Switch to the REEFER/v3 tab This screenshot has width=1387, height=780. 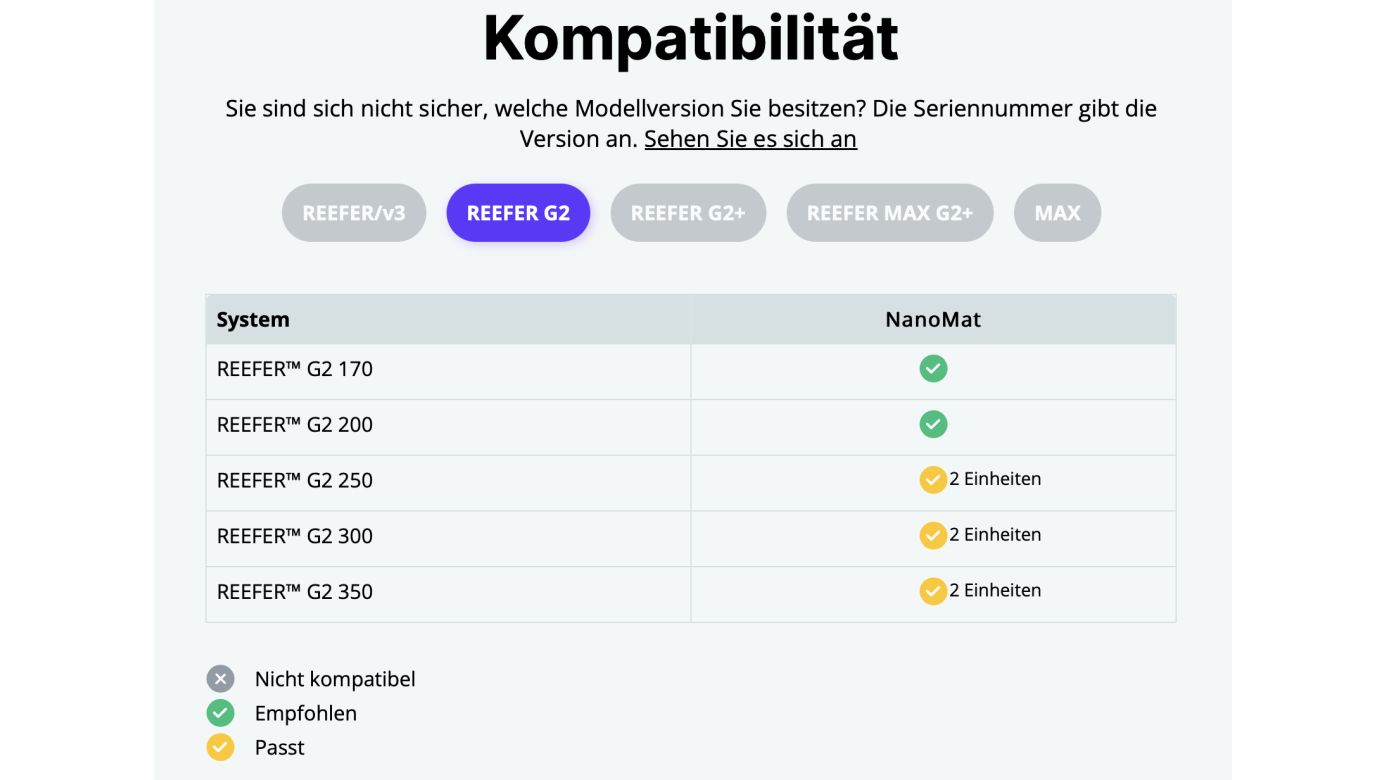(x=354, y=213)
